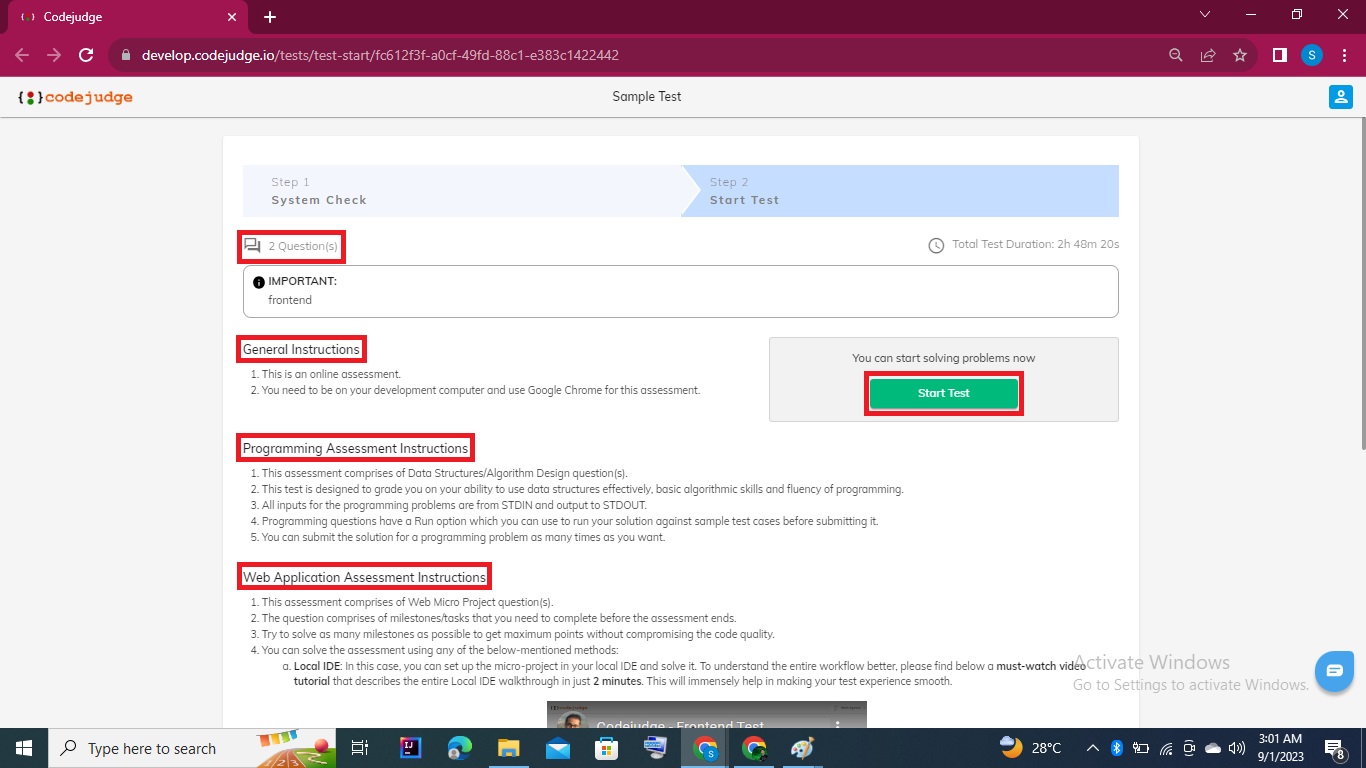This screenshot has height=768, width=1366.
Task: Click the Chrome profile avatar
Action: 1311,55
